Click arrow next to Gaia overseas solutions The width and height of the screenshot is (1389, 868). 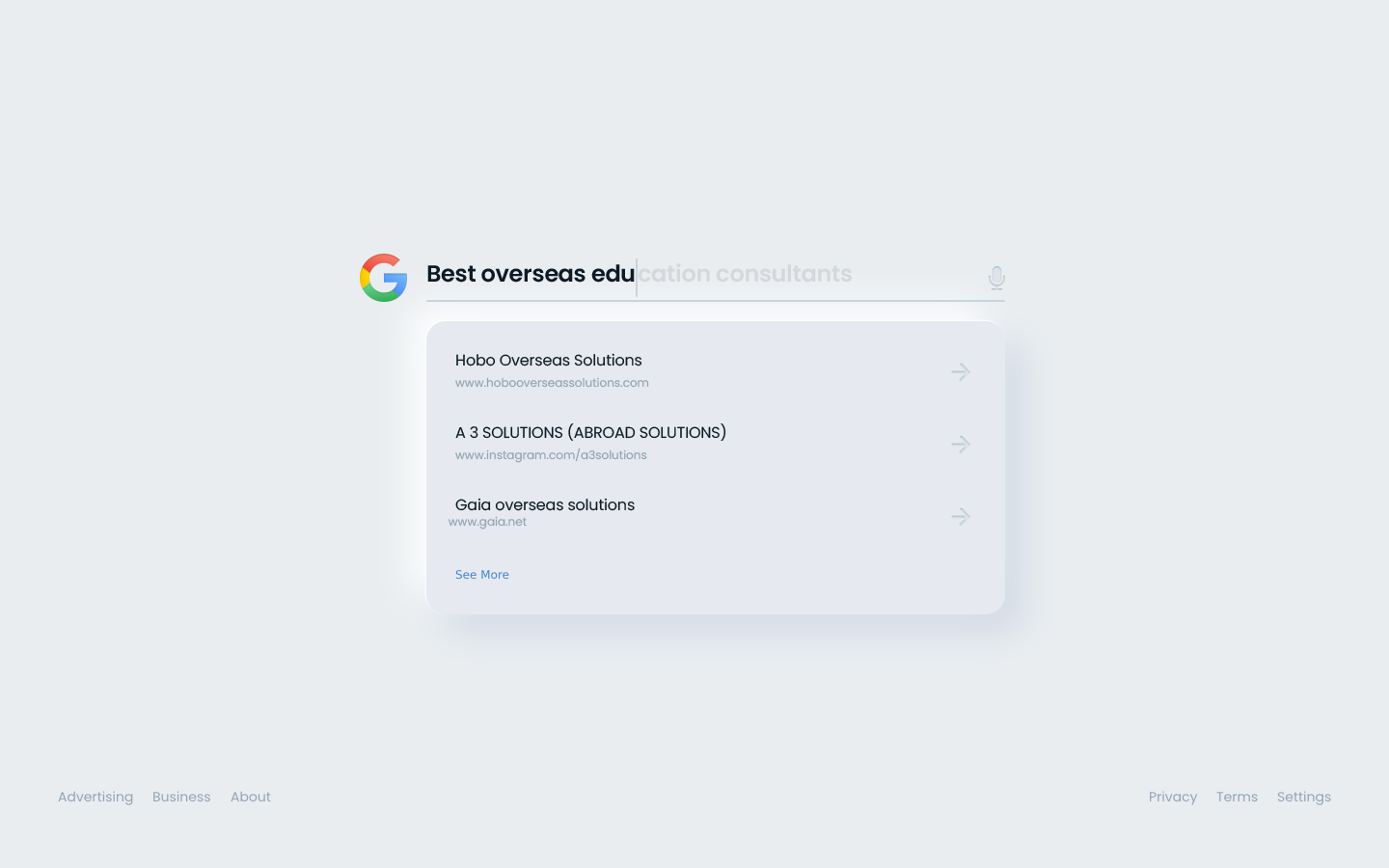(960, 516)
